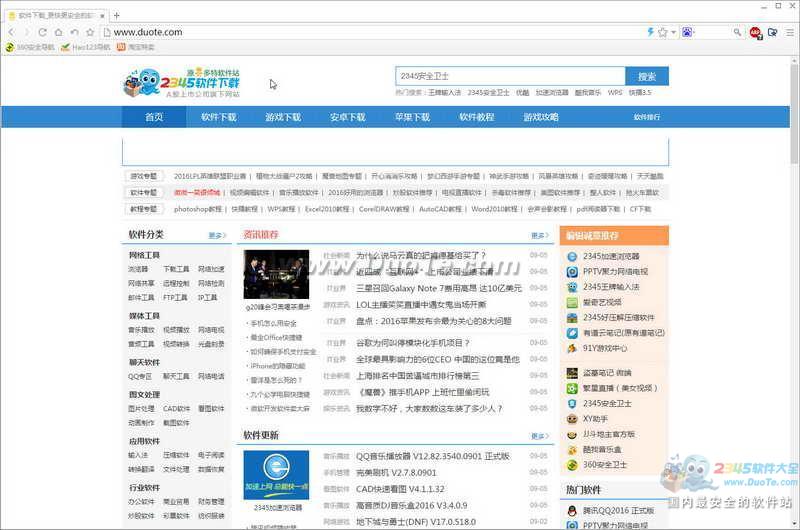The image size is (800, 530).
Task: Click PPTV聚力网络电视 icon in recommendations
Action: pyautogui.click(x=572, y=272)
